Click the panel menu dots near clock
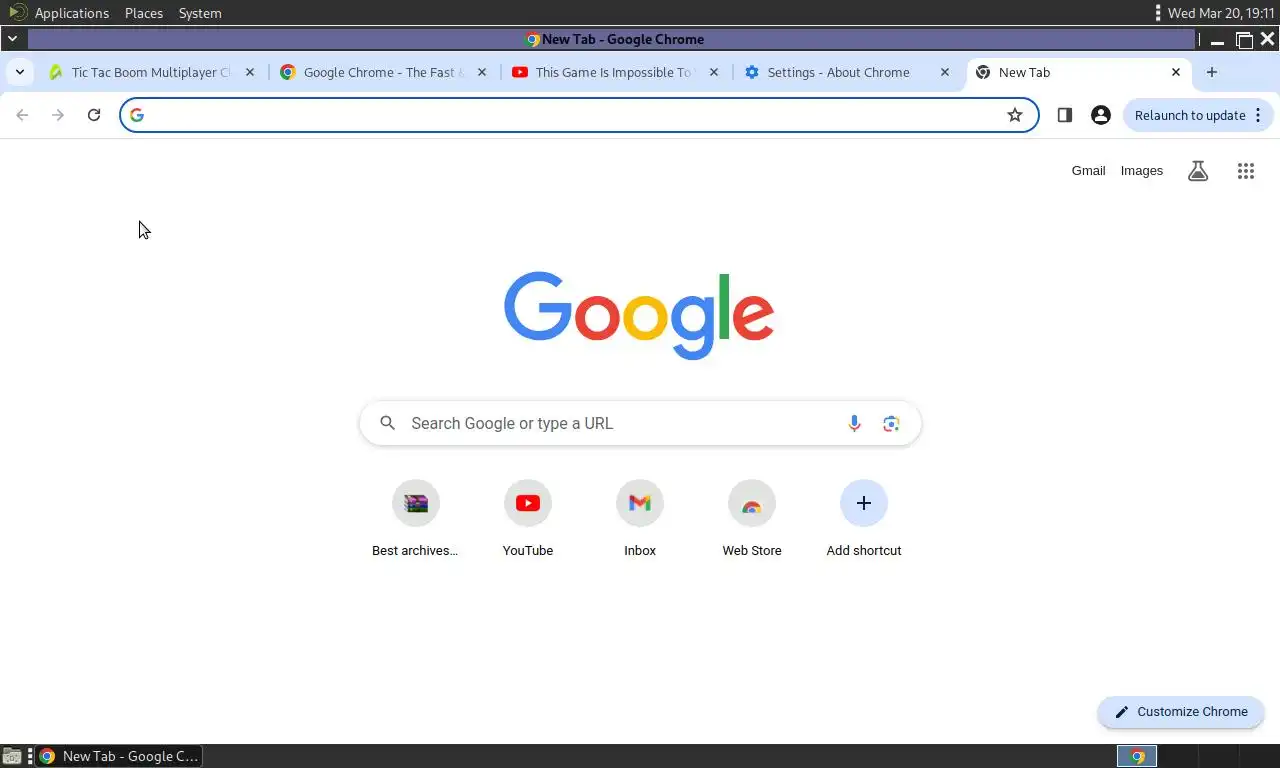This screenshot has height=768, width=1280. (1158, 13)
